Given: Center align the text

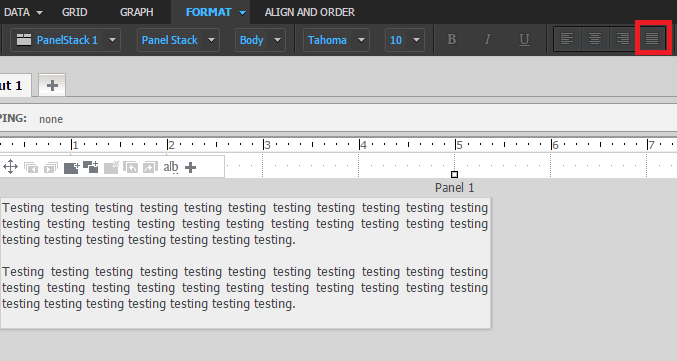Looking at the screenshot, I should (595, 39).
